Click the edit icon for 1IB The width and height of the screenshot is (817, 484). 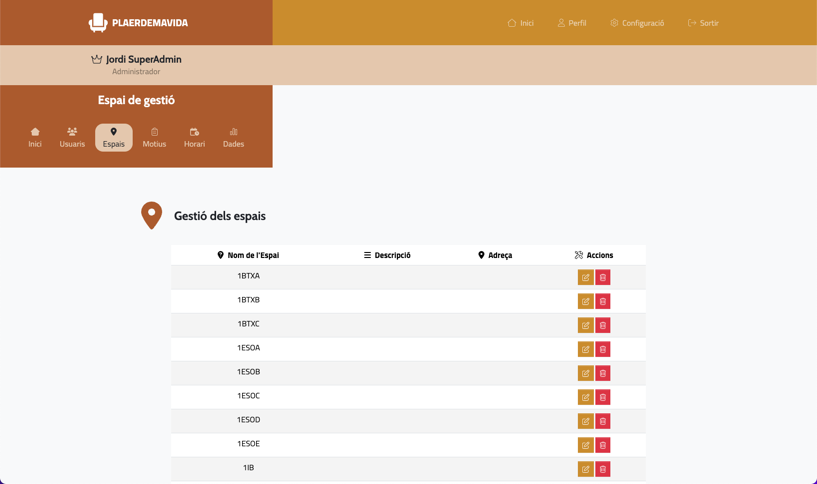tap(585, 469)
